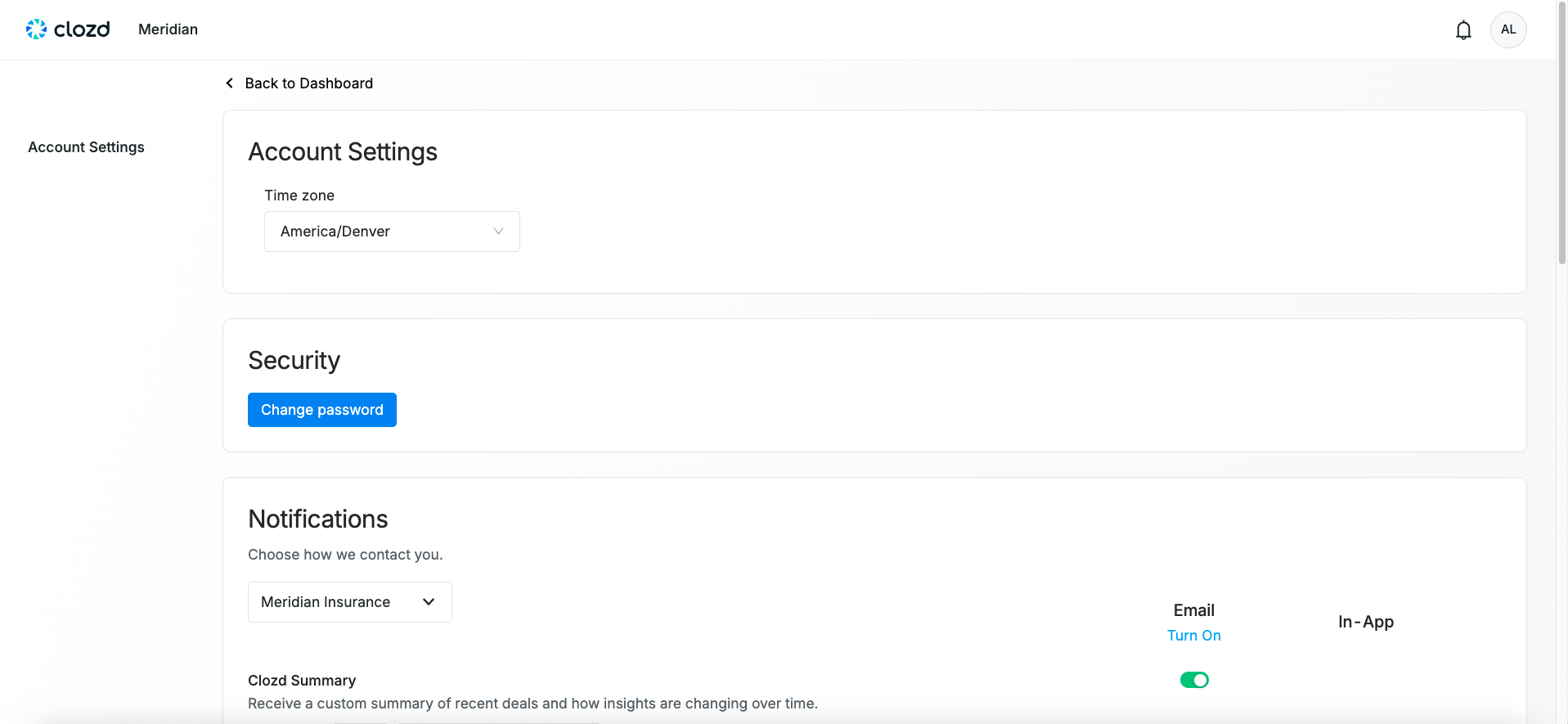Viewport: 1568px width, 724px height.
Task: Click the Meridian Insurance dropdown arrow
Action: tap(429, 602)
